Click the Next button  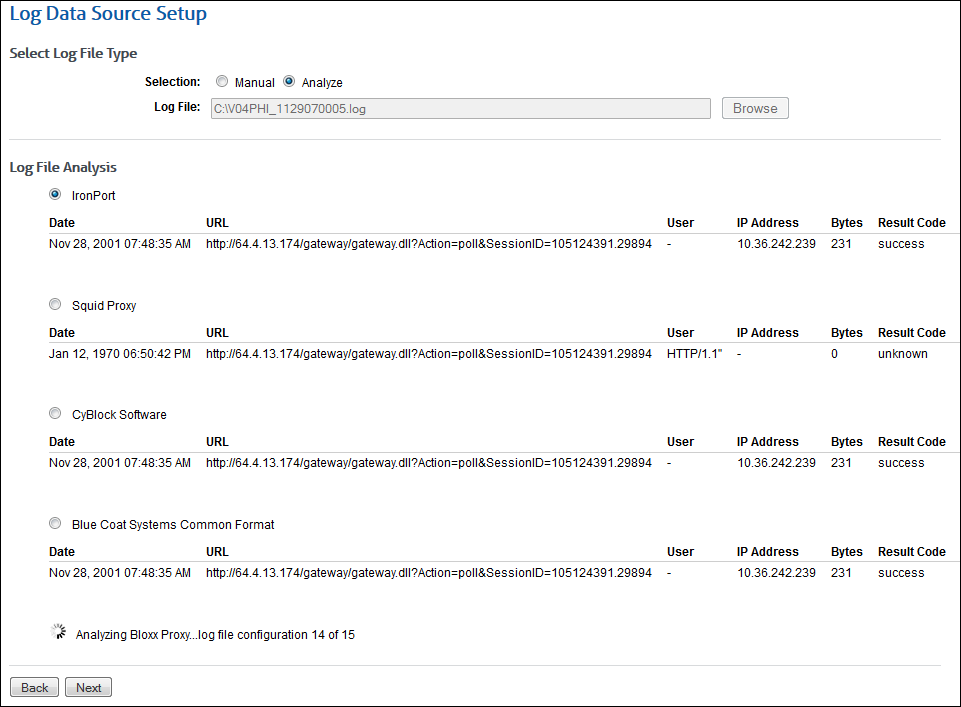pyautogui.click(x=88, y=687)
